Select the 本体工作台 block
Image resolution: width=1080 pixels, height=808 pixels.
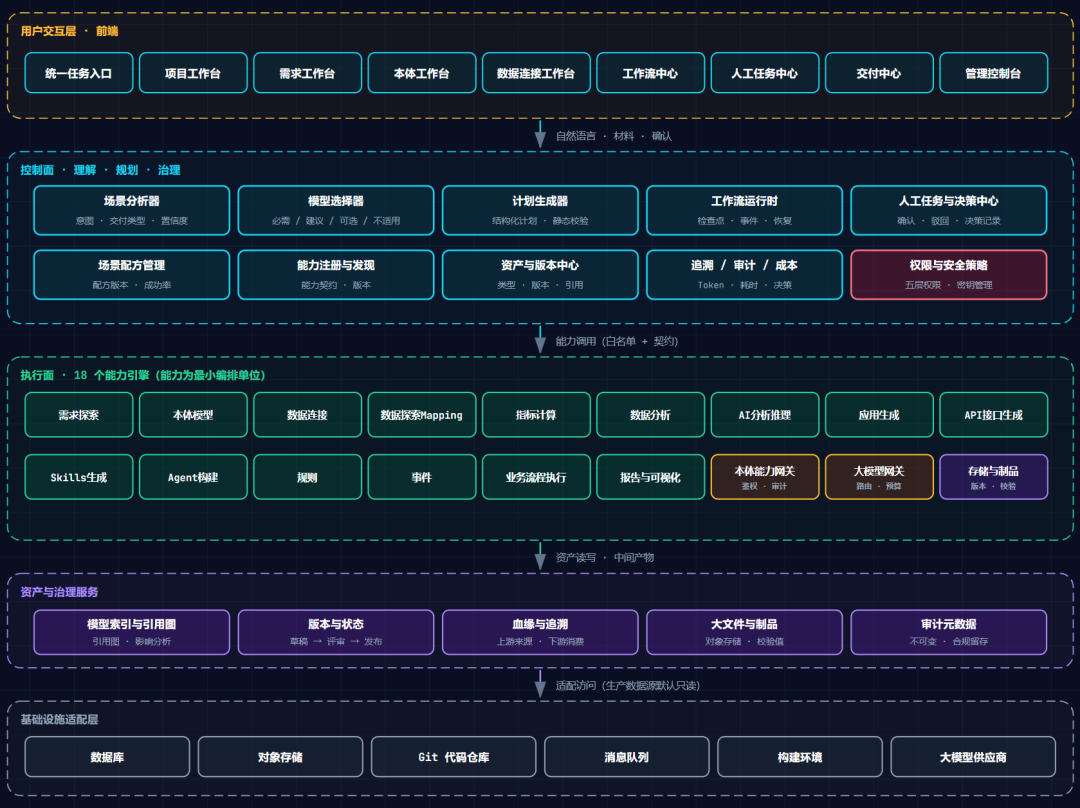pos(422,73)
